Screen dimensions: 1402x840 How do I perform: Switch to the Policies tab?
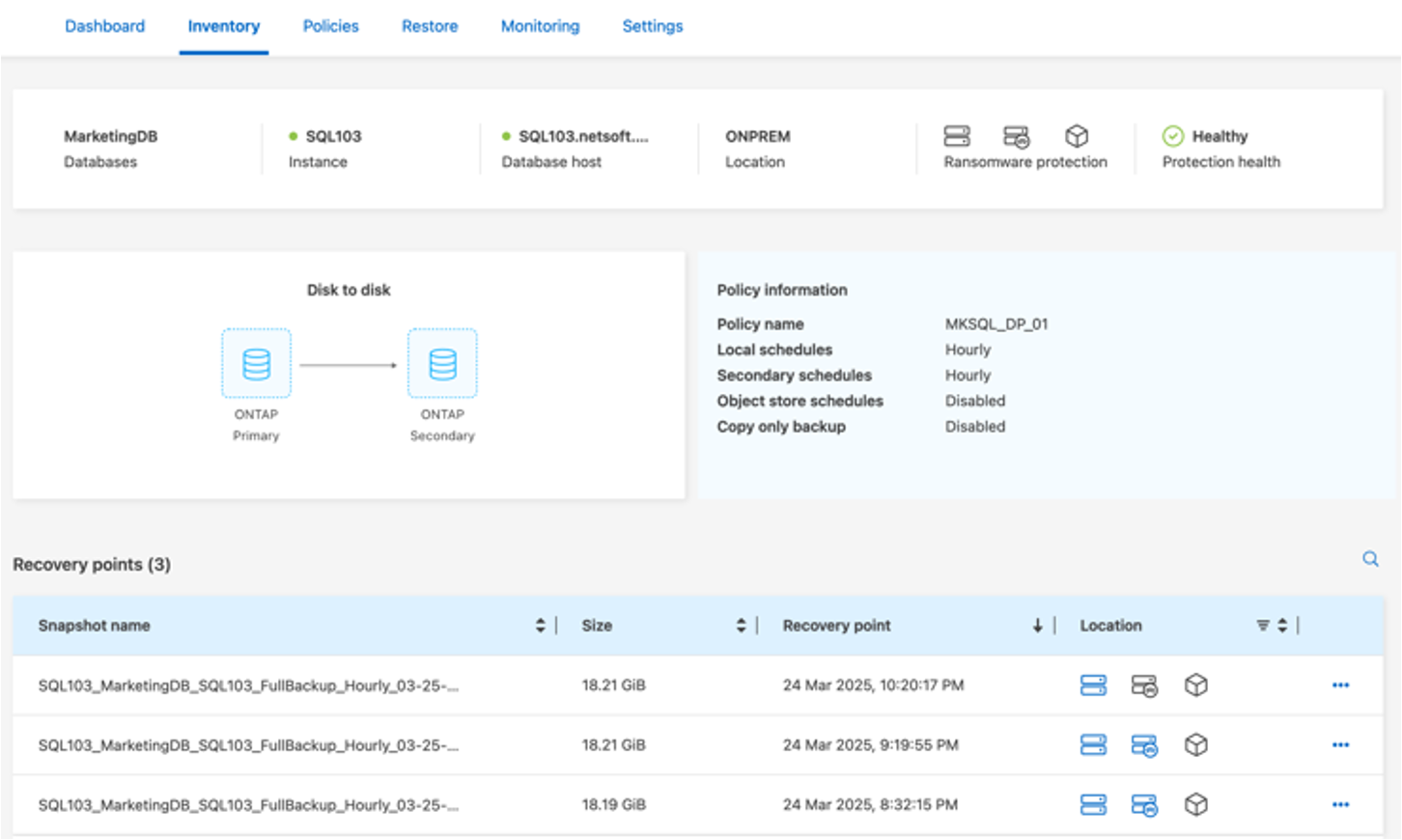tap(330, 26)
